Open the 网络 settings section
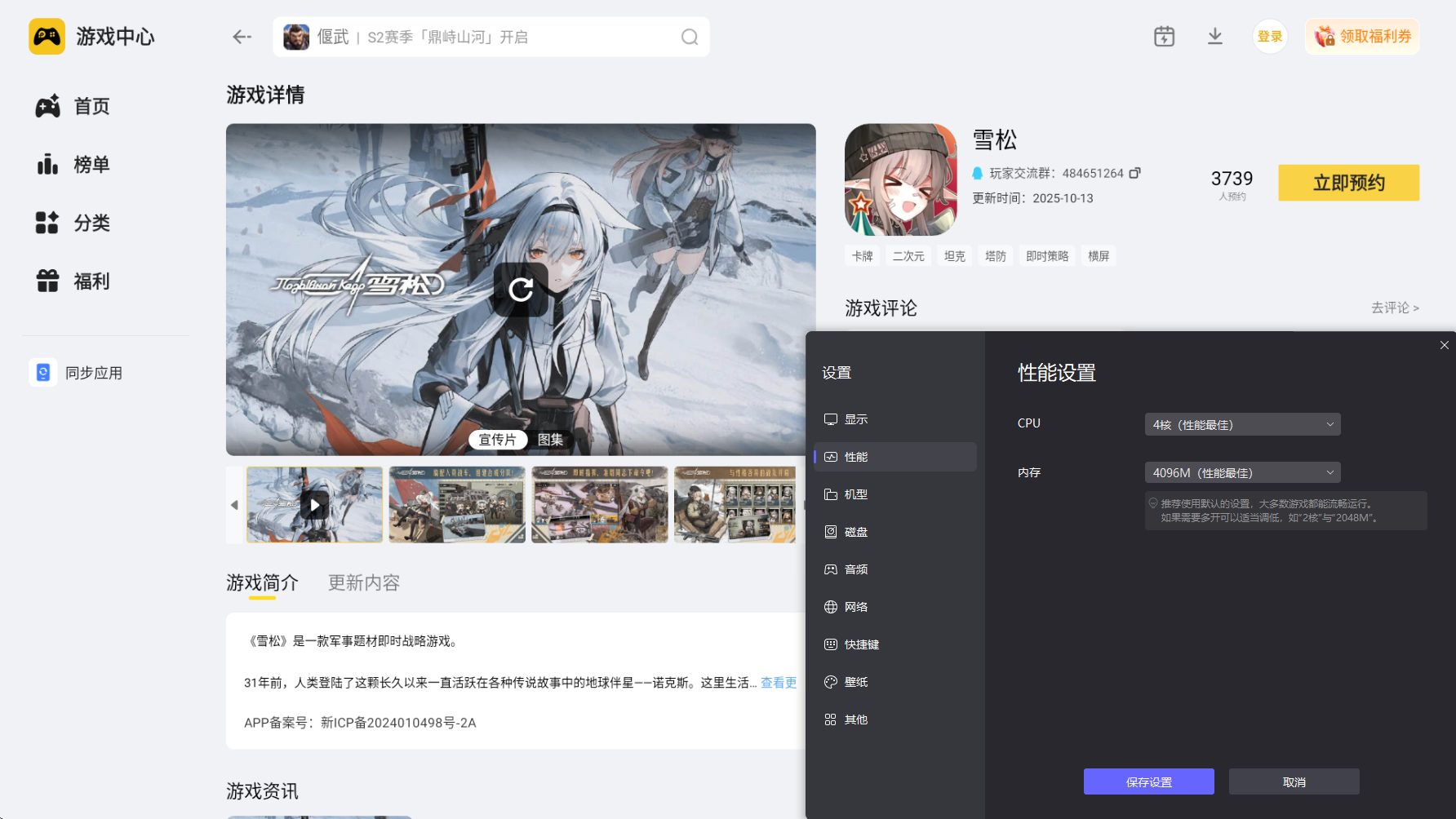The height and width of the screenshot is (819, 1456). (x=856, y=606)
